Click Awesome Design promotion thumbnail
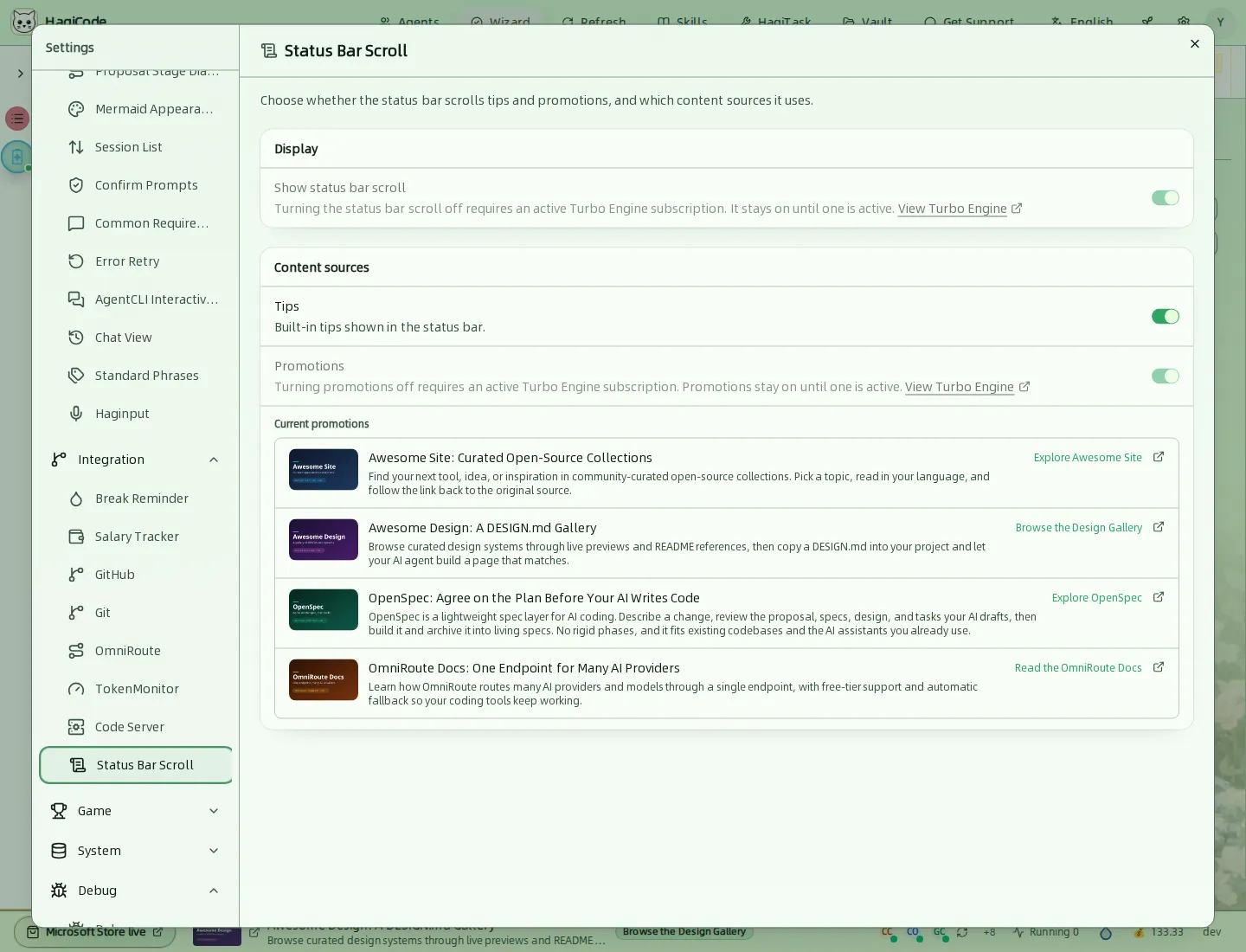The width and height of the screenshot is (1246, 952). [x=324, y=540]
